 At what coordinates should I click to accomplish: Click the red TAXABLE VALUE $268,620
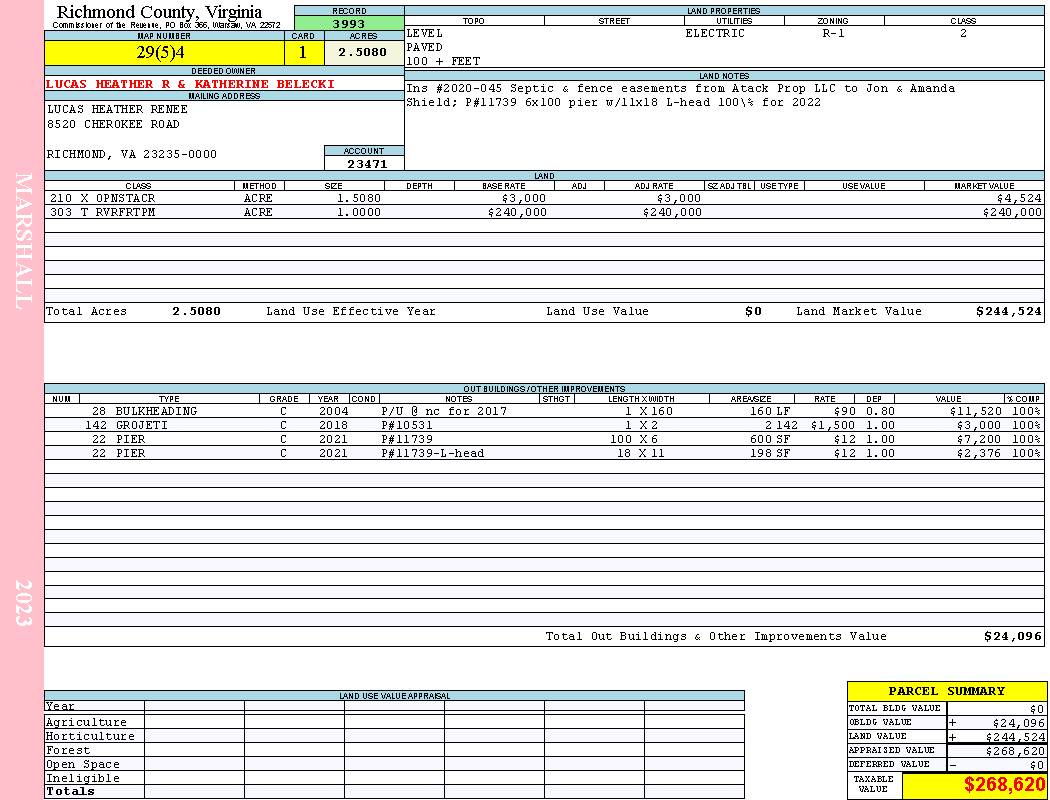coord(1005,785)
